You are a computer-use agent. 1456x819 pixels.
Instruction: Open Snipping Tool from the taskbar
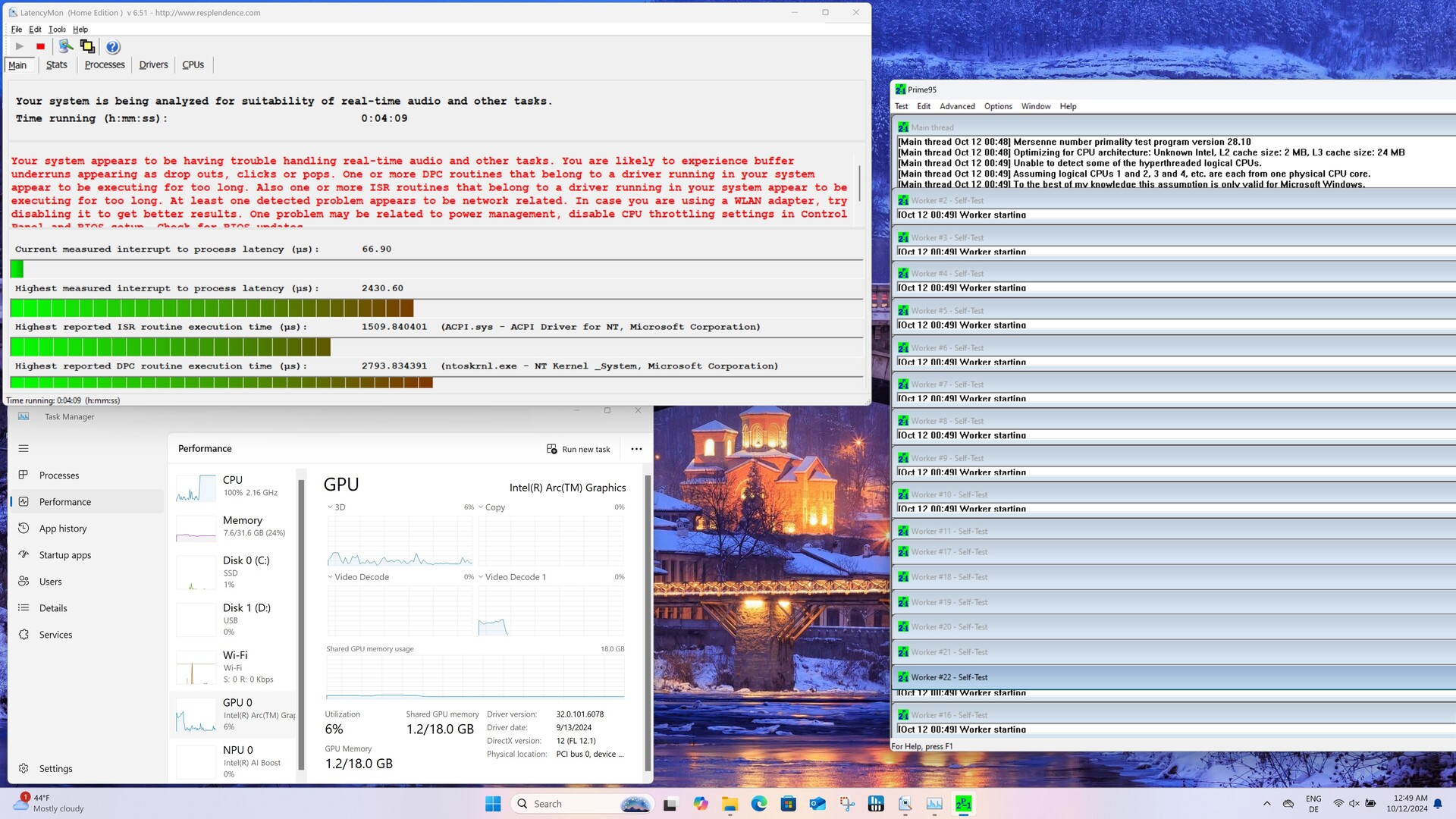click(847, 804)
